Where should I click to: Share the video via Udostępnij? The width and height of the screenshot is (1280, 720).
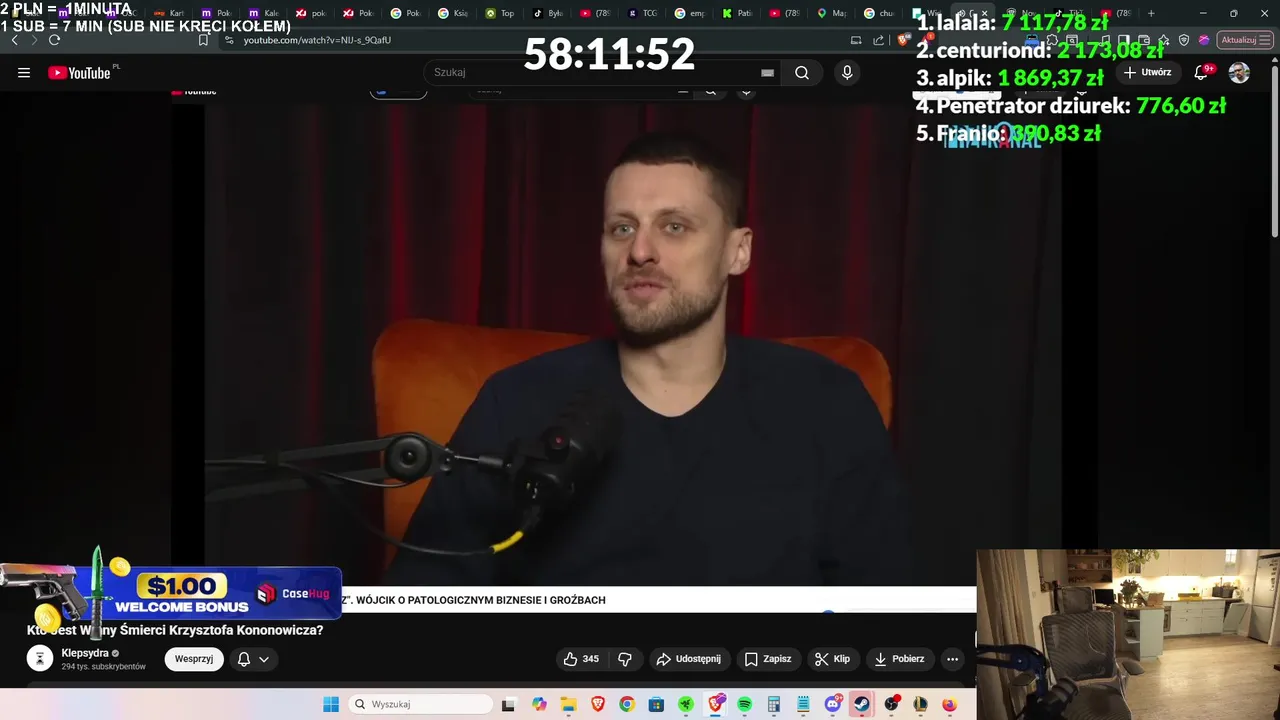point(689,659)
